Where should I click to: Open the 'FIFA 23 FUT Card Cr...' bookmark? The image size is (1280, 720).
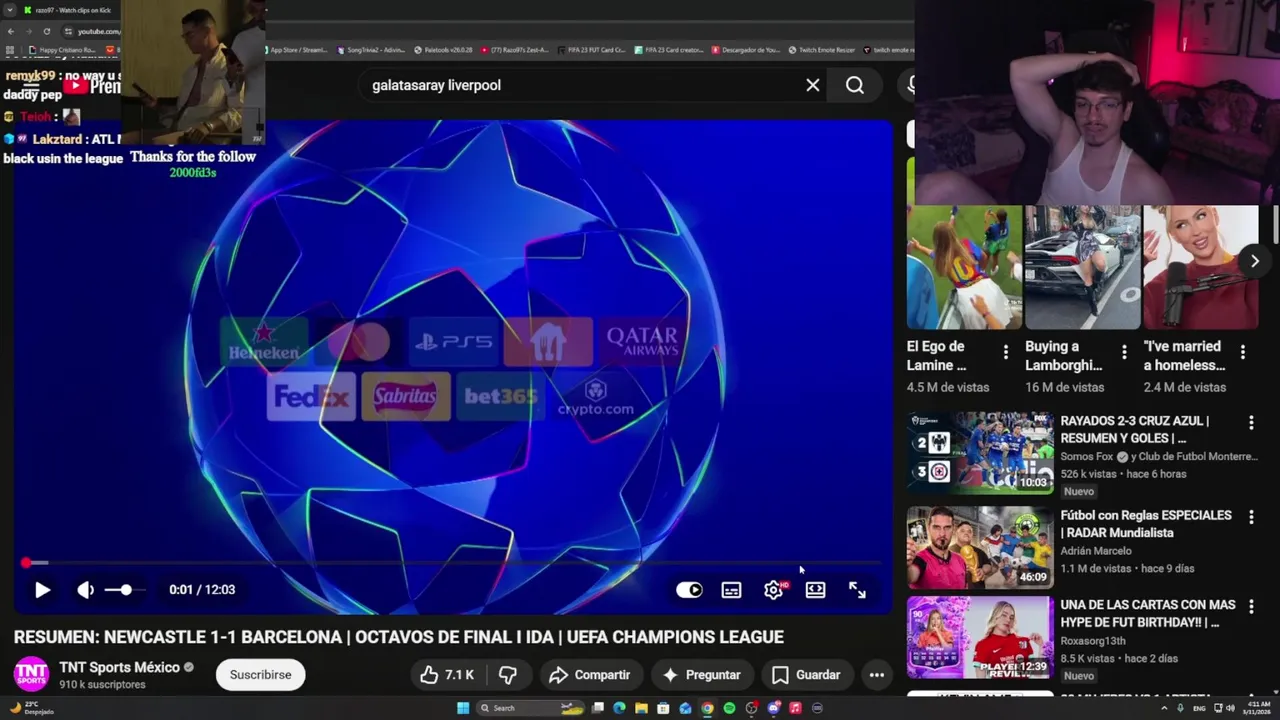click(x=592, y=50)
